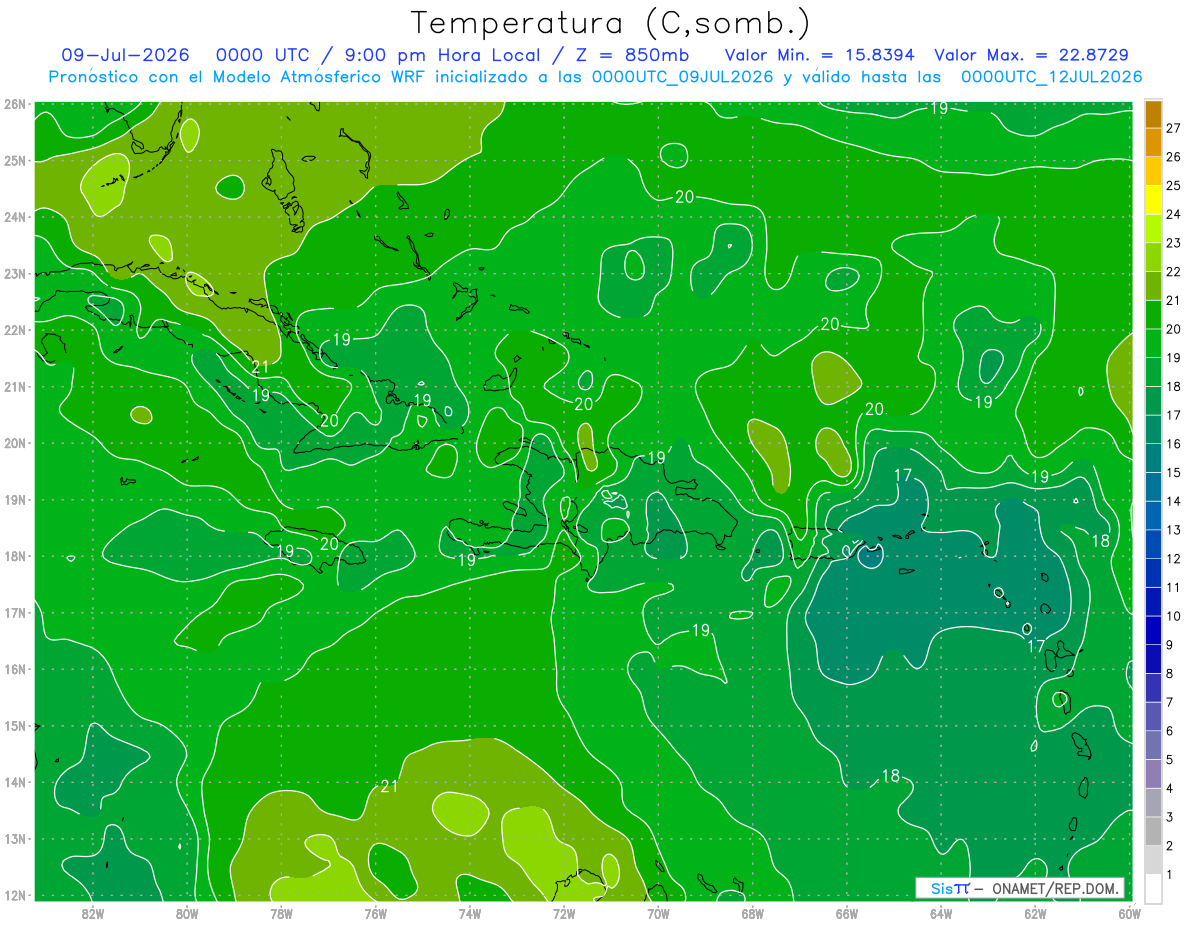Select the "21N" latitude label
Viewport: 1200px width, 927px height.
point(14,386)
